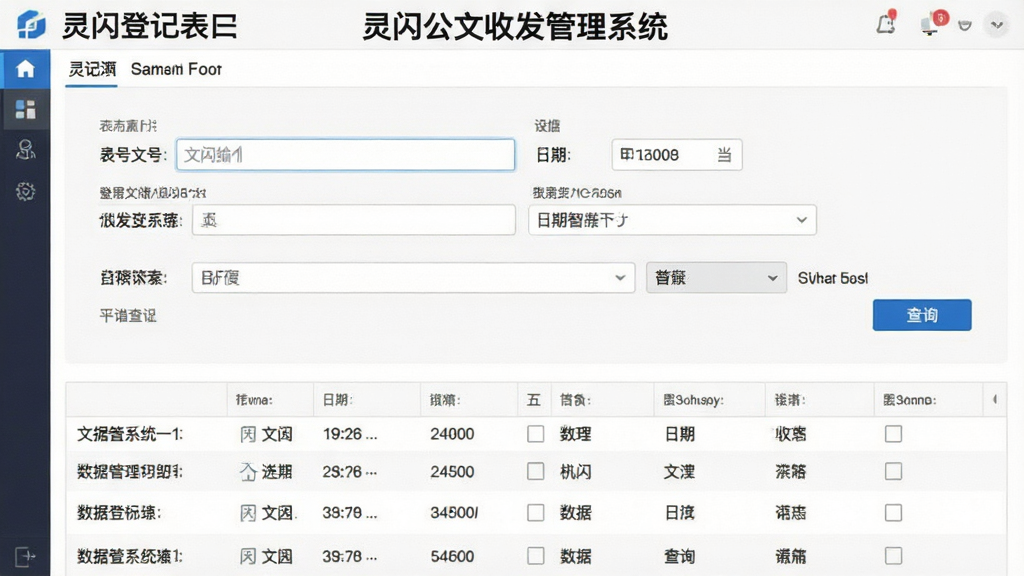The height and width of the screenshot is (576, 1024).
Task: Click document icon in the 54600 row
Action: coord(248,556)
